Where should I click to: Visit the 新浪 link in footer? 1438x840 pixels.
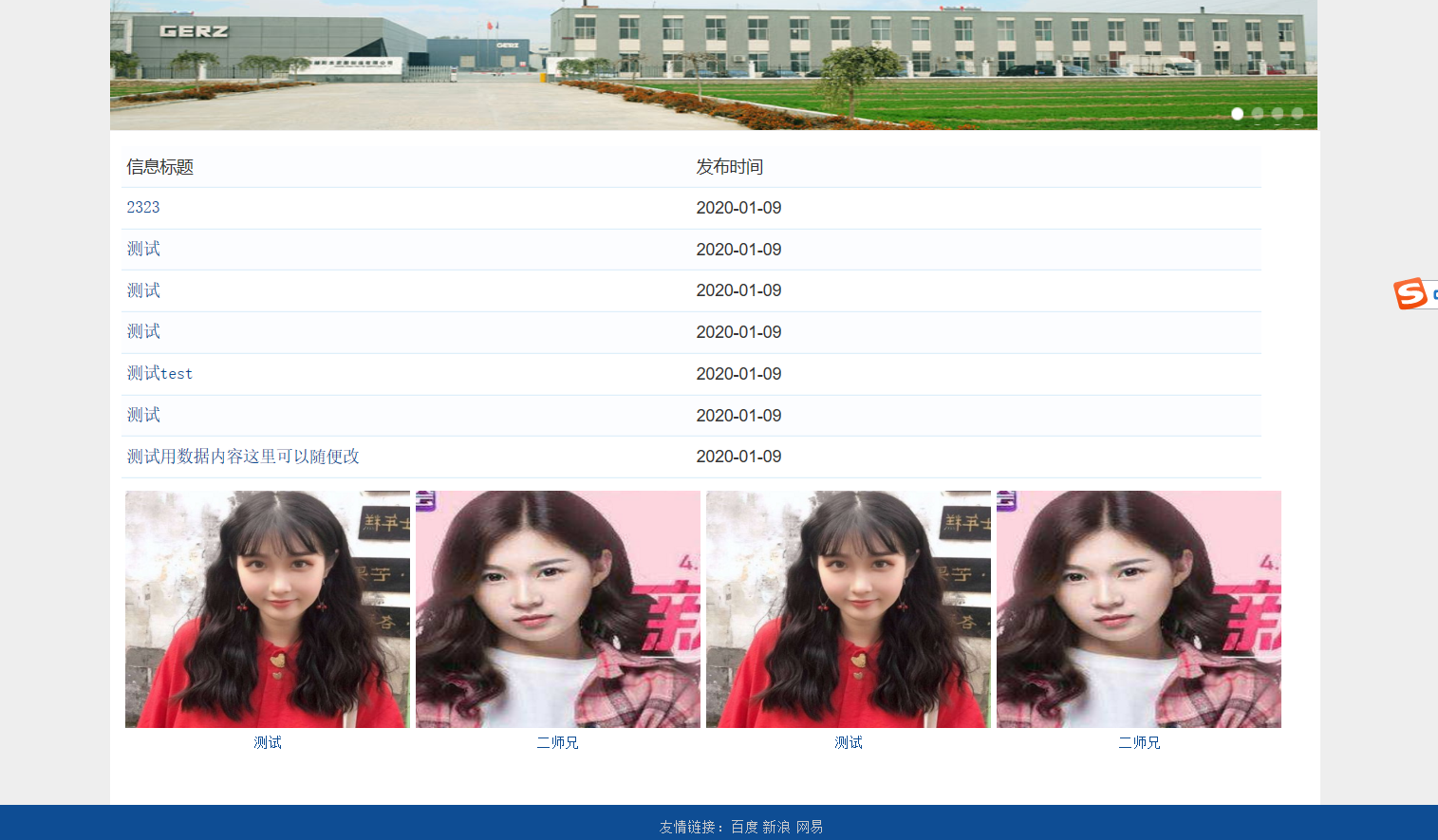point(776,827)
